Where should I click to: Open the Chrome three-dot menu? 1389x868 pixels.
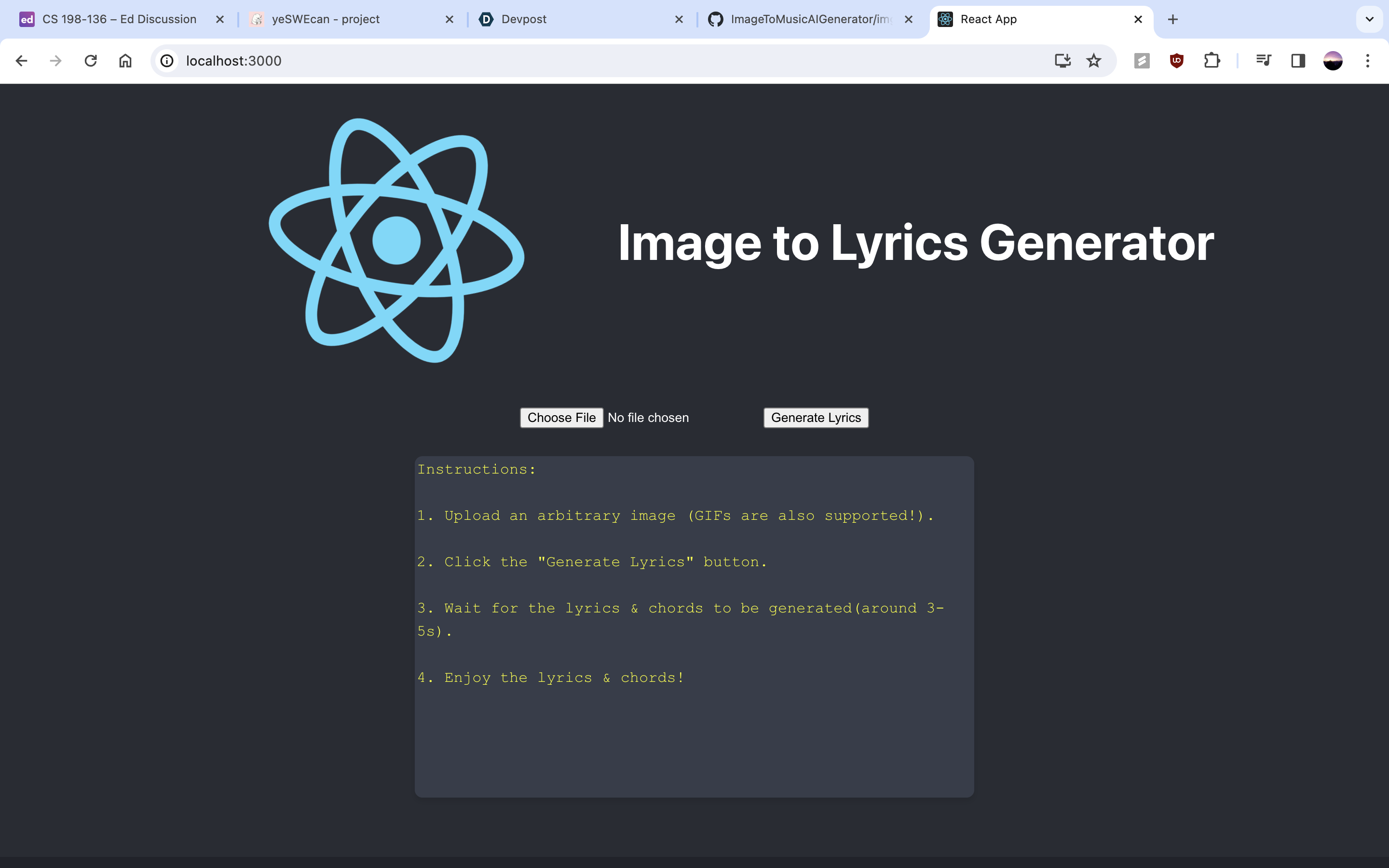coord(1367,61)
